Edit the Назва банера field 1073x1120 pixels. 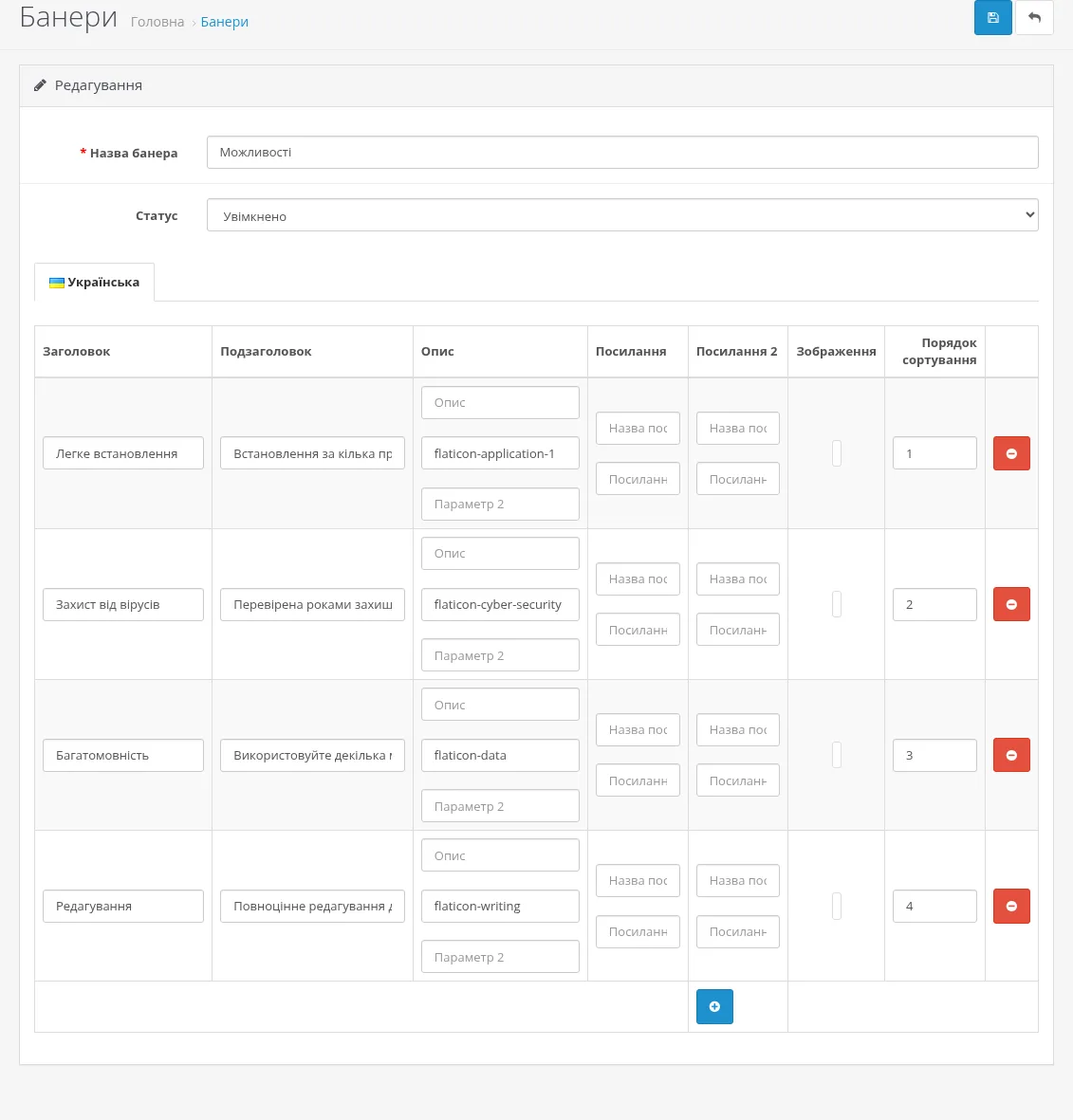pyautogui.click(x=622, y=152)
